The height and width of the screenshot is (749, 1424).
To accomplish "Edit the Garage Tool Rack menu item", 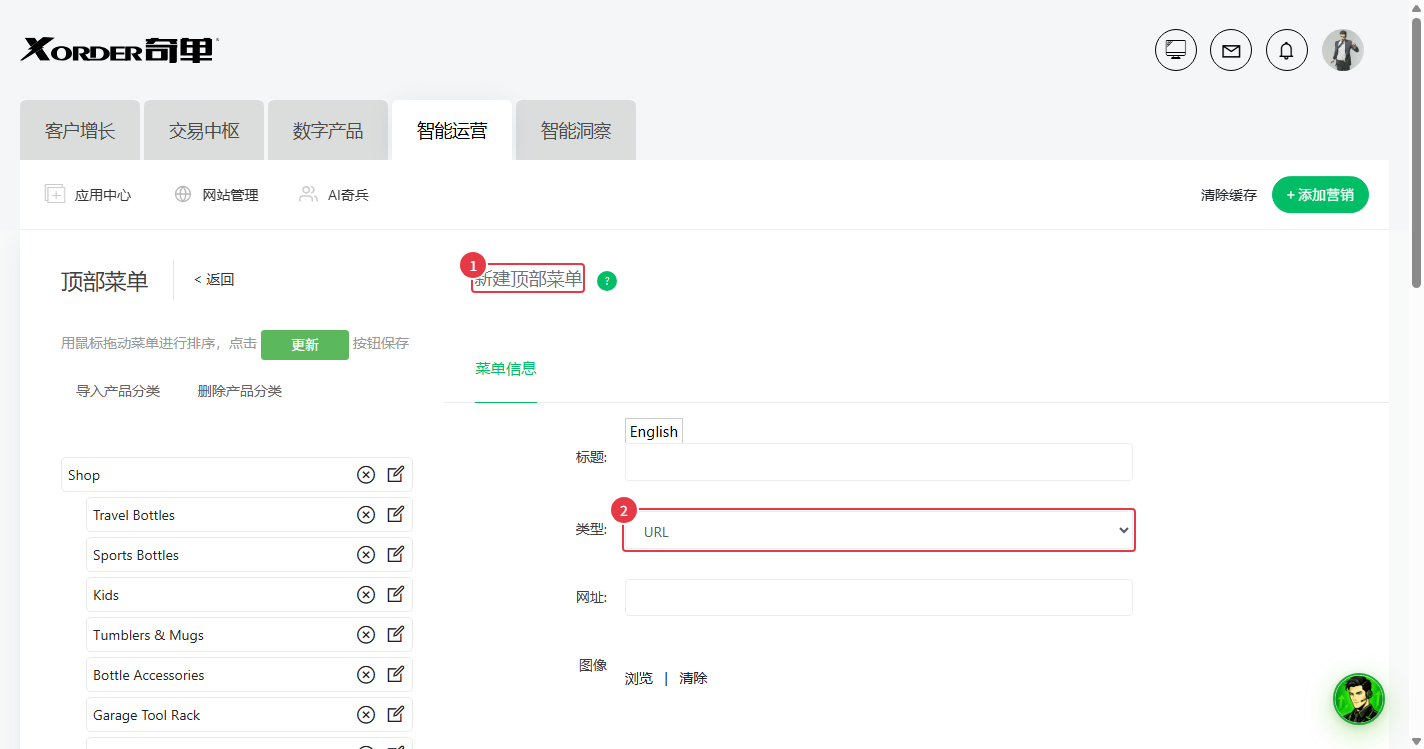I will pos(396,714).
